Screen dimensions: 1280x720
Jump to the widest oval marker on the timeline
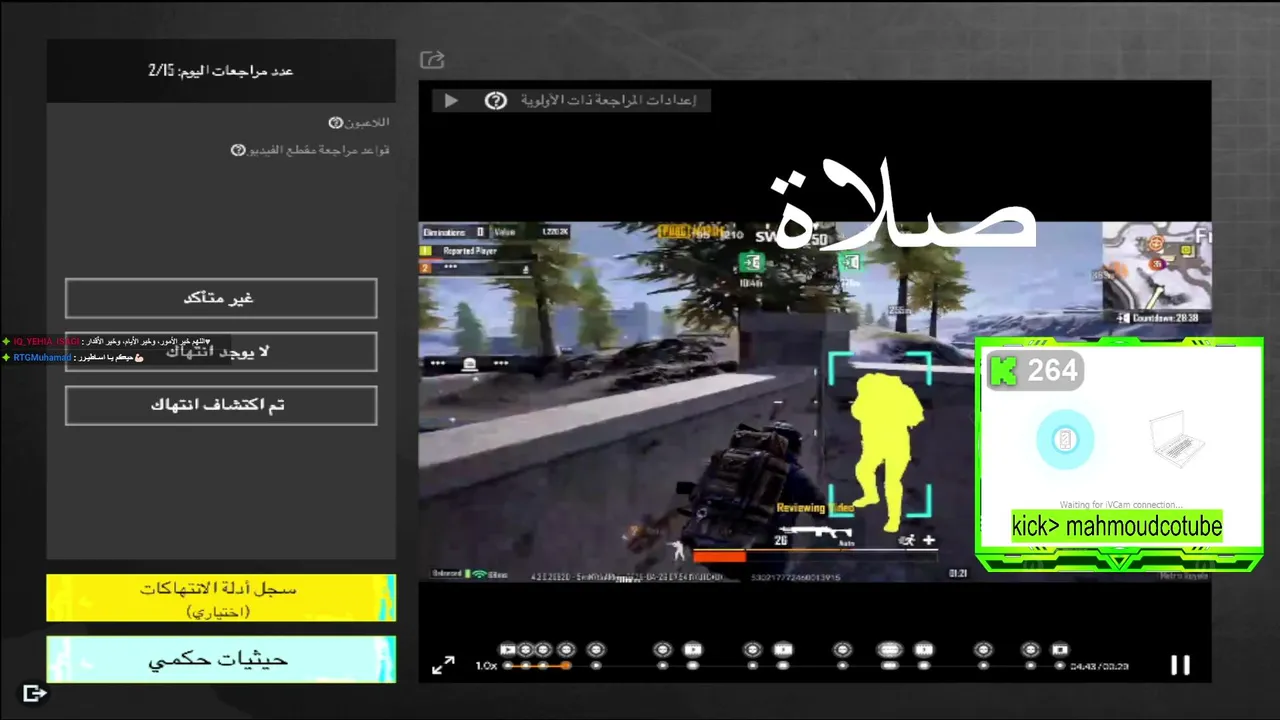pos(889,650)
